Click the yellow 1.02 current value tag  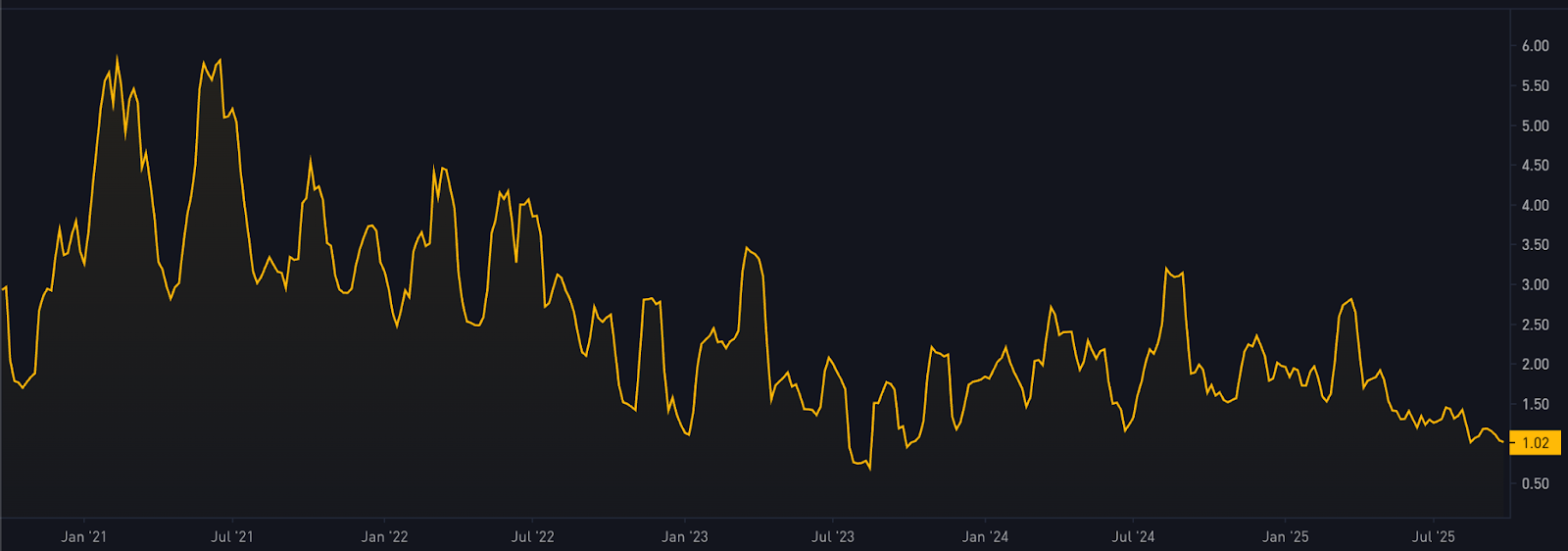tap(1535, 443)
